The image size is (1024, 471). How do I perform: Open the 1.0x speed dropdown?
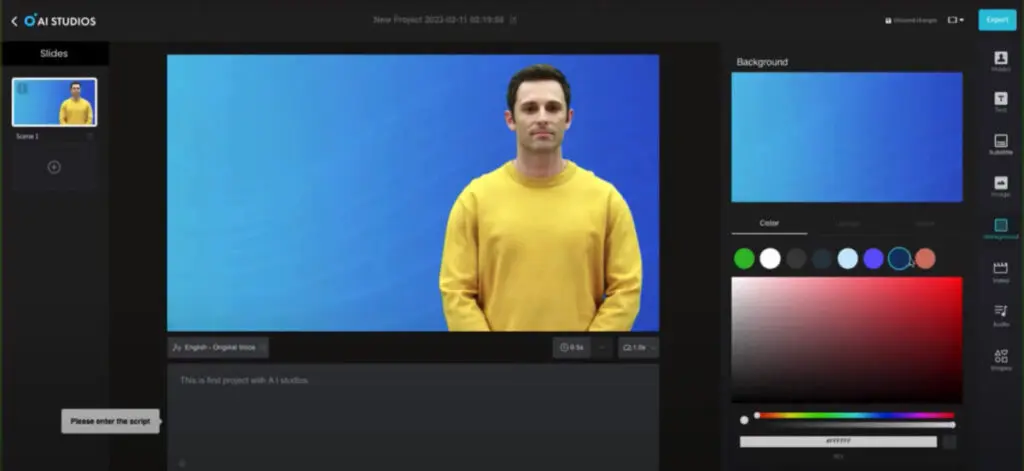point(638,347)
